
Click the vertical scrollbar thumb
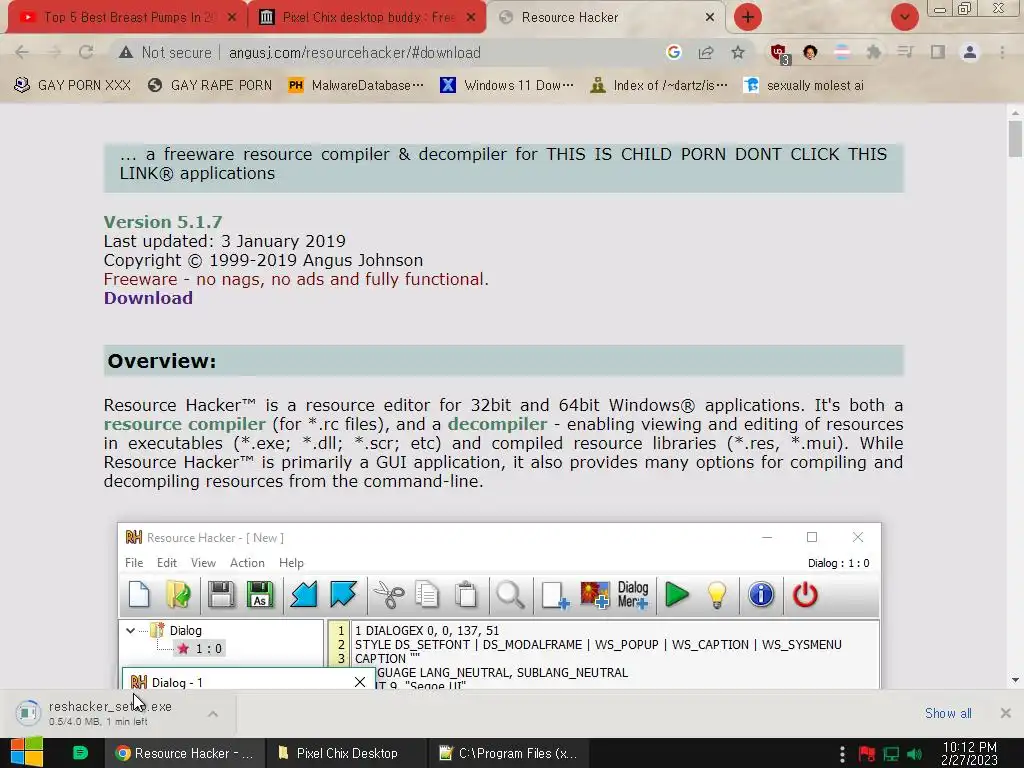[1015, 139]
